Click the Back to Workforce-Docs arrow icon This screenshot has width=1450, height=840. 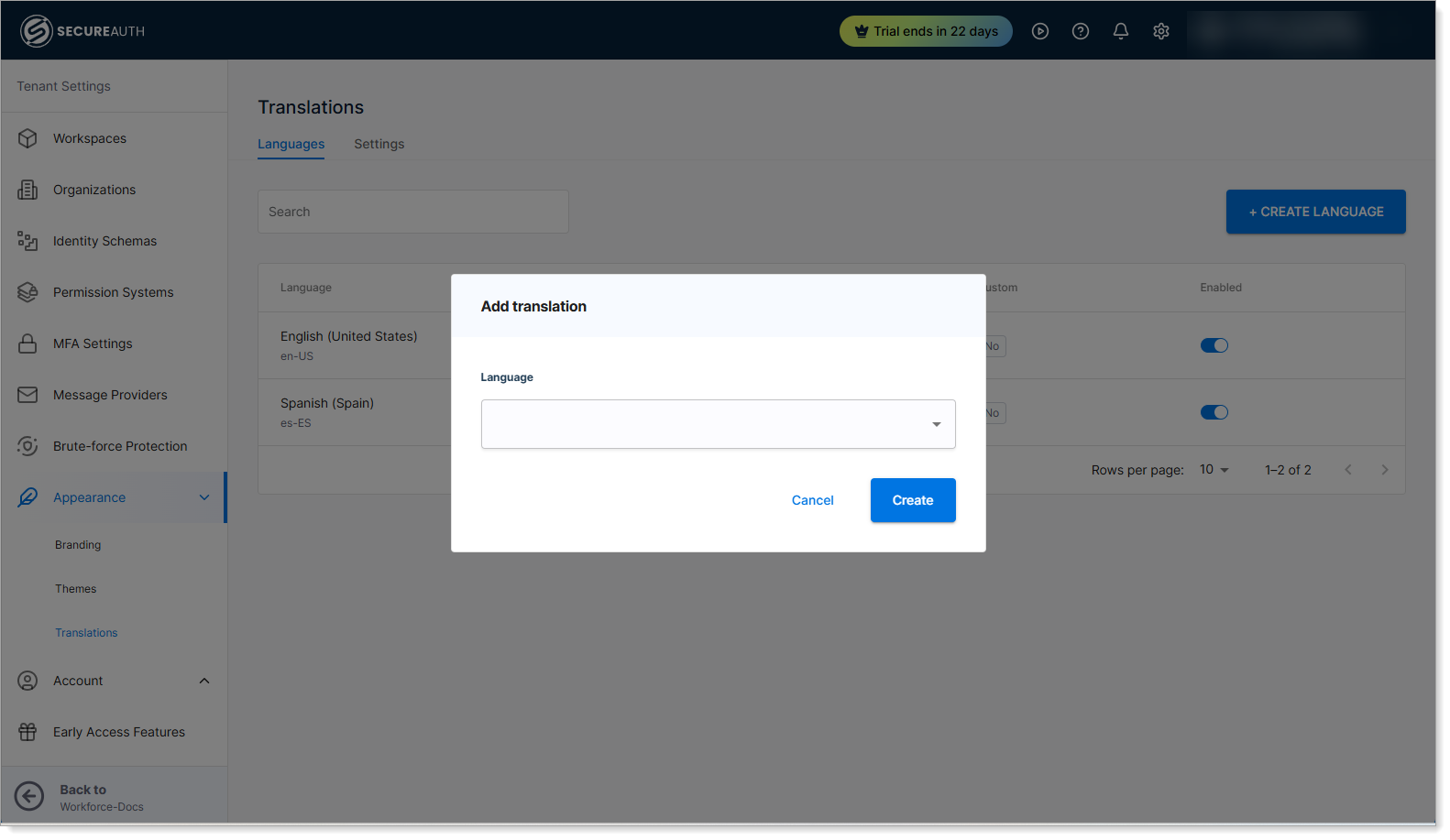pos(29,796)
